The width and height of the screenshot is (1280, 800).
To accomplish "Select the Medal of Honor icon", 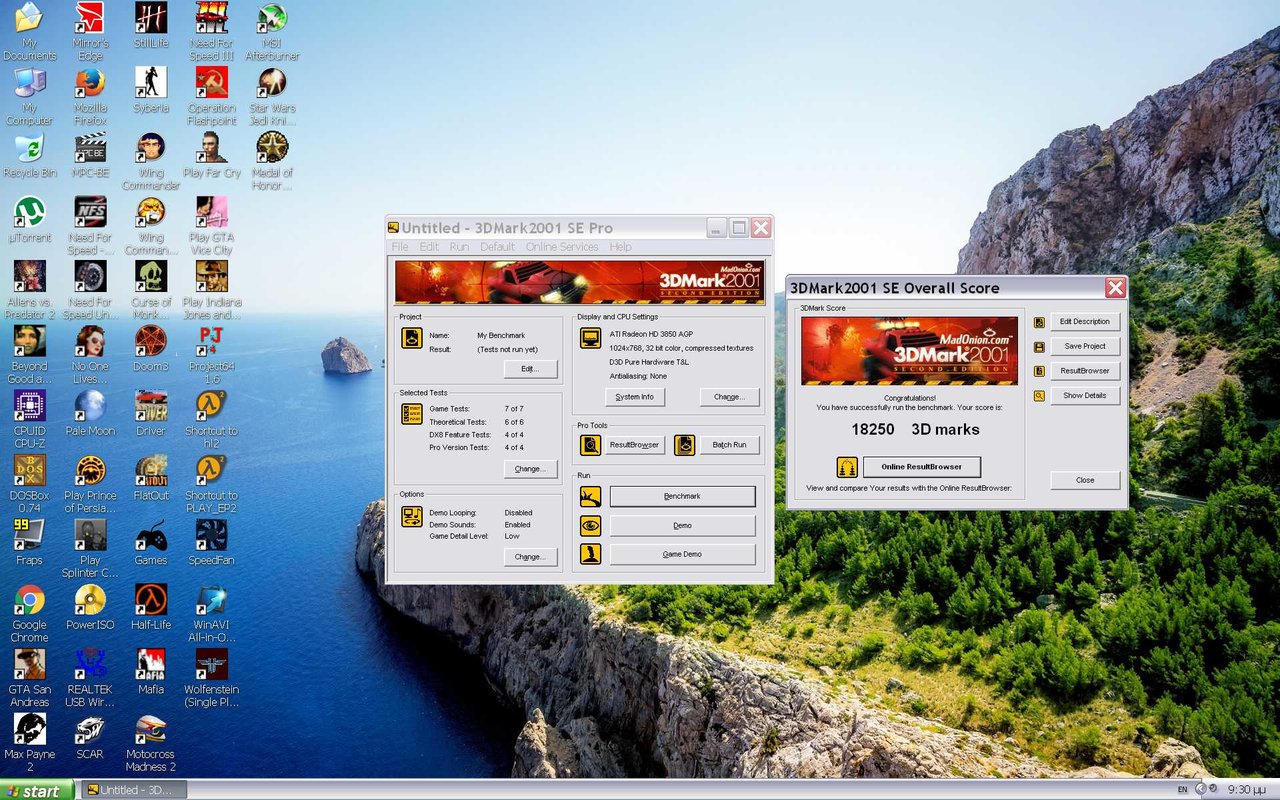I will (271, 160).
